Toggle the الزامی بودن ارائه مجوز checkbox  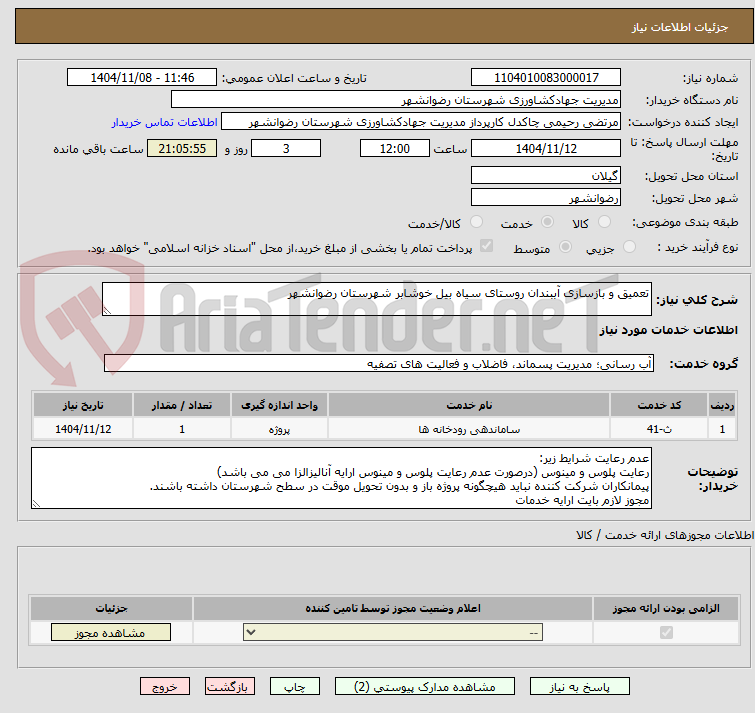pos(666,633)
